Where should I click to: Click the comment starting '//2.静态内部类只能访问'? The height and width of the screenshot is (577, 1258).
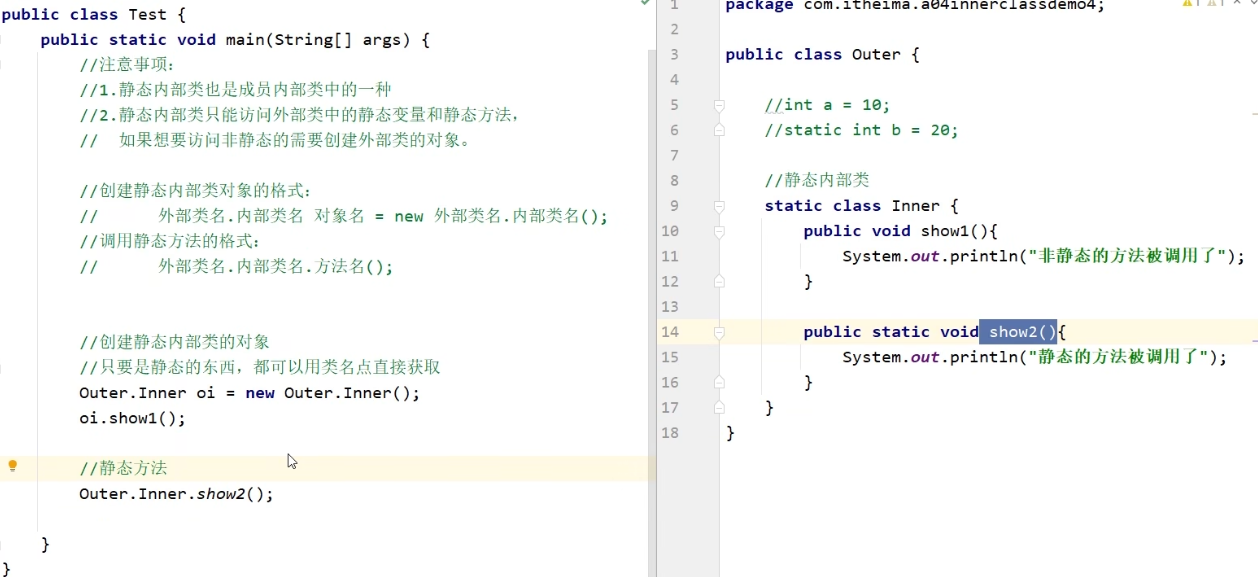300,115
